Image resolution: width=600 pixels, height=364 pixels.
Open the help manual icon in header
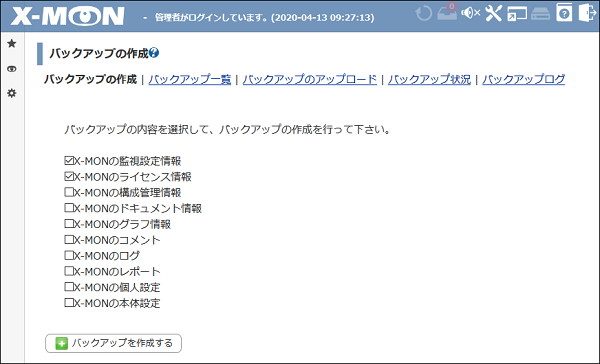click(x=564, y=13)
